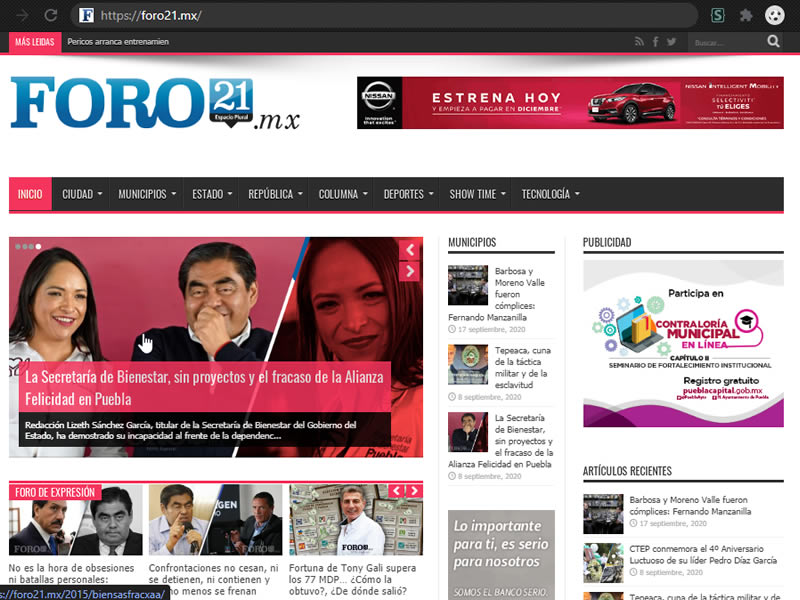Viewport: 800px width, 600px height.
Task: Expand the TECNOLOGÍA dropdown menu
Action: 551,194
